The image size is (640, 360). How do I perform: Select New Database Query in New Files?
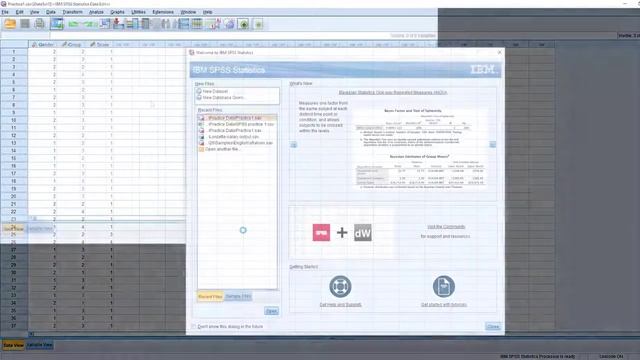click(223, 98)
